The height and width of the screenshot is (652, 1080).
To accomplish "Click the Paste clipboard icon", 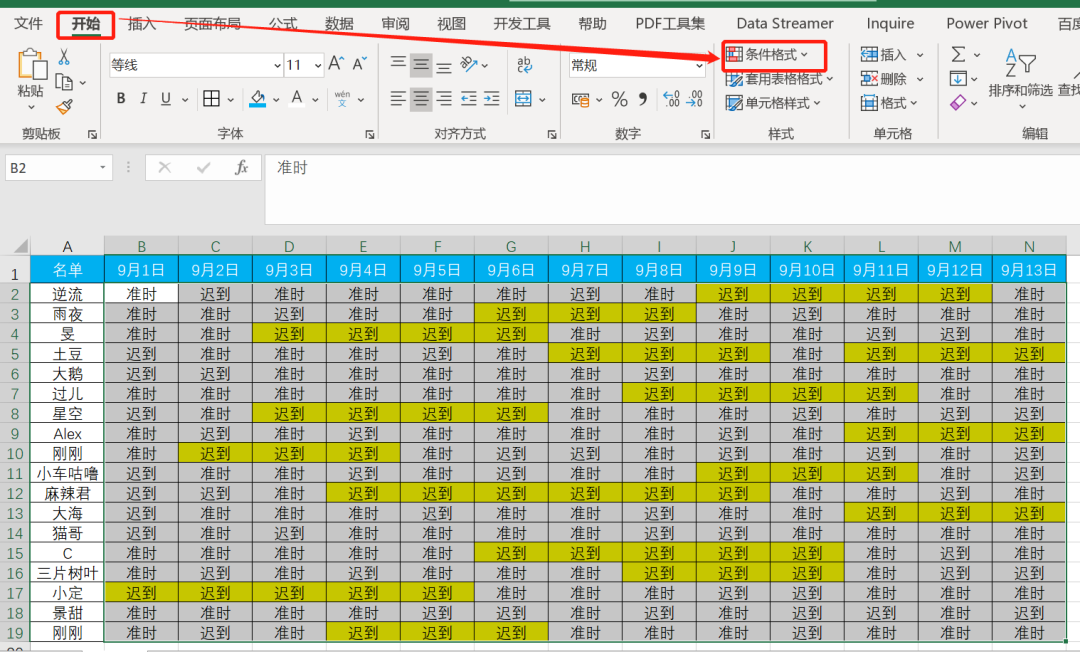I will pyautogui.click(x=31, y=65).
